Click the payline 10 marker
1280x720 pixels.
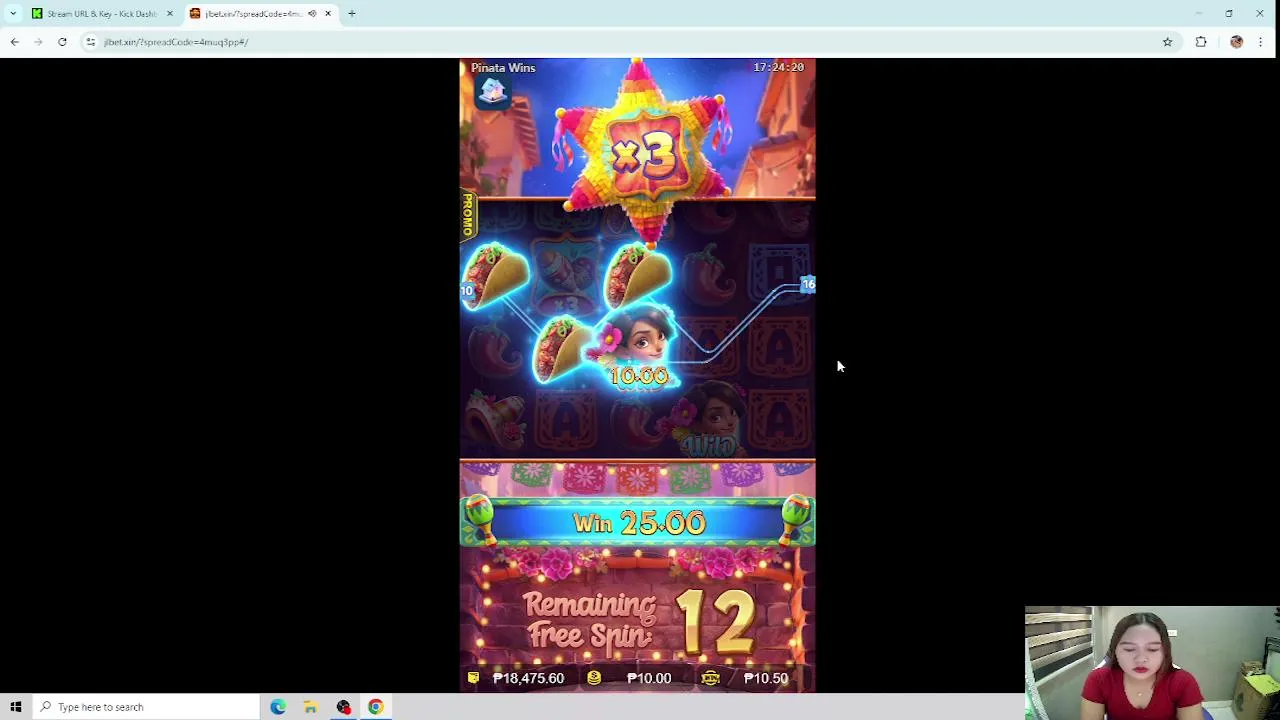(x=466, y=291)
